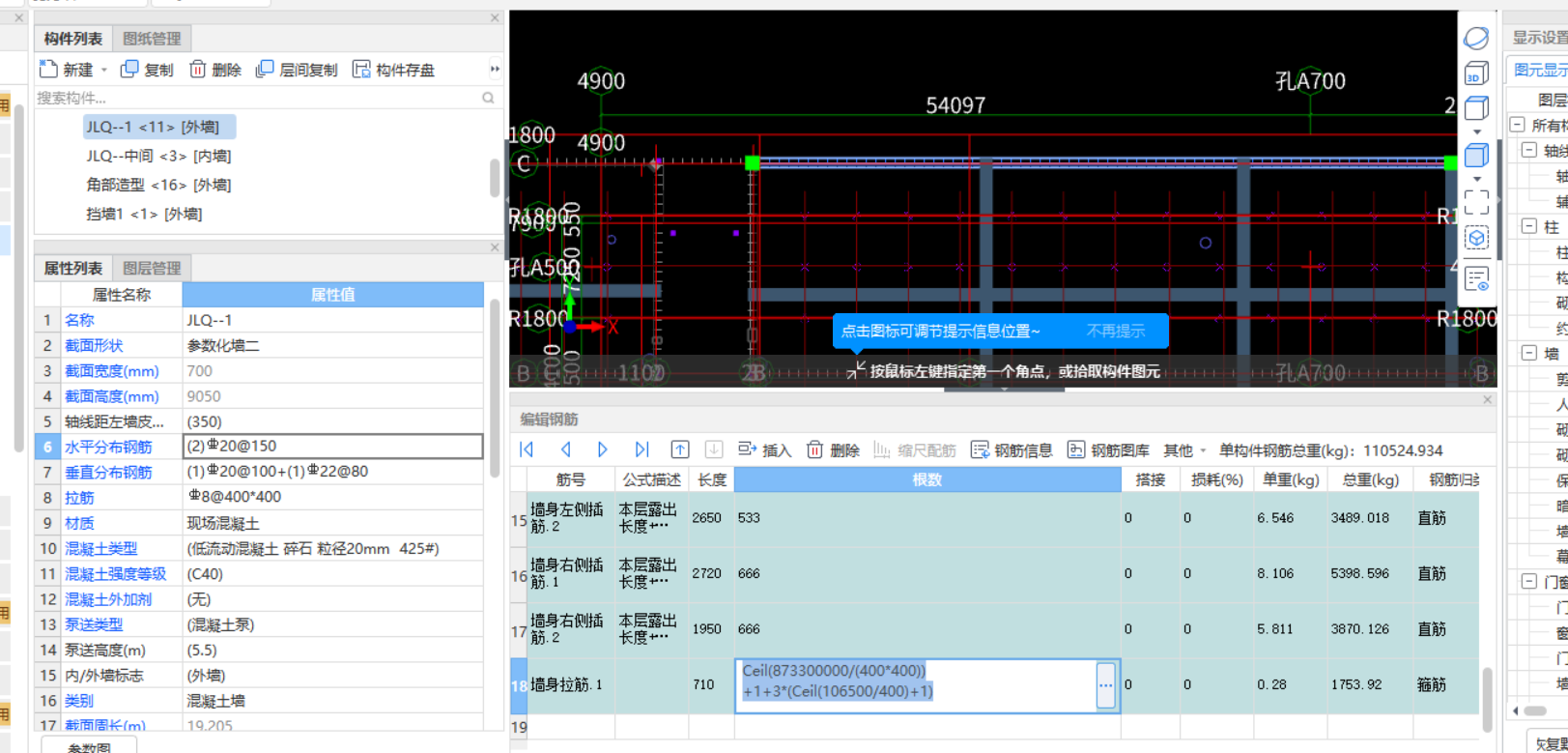
Task: Select the 图元显示 tab
Action: pos(1540,70)
